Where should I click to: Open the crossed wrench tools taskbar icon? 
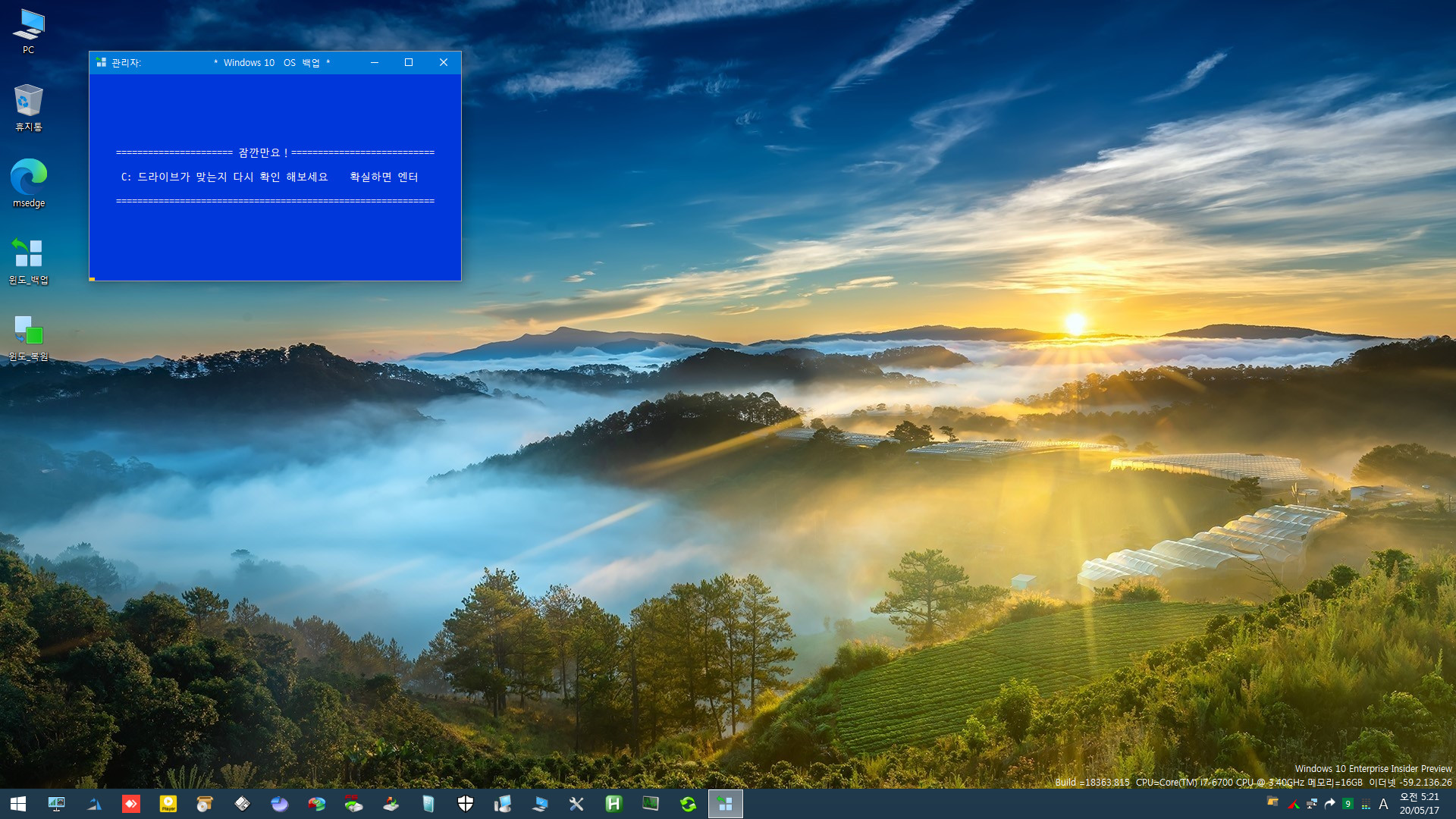coord(576,804)
